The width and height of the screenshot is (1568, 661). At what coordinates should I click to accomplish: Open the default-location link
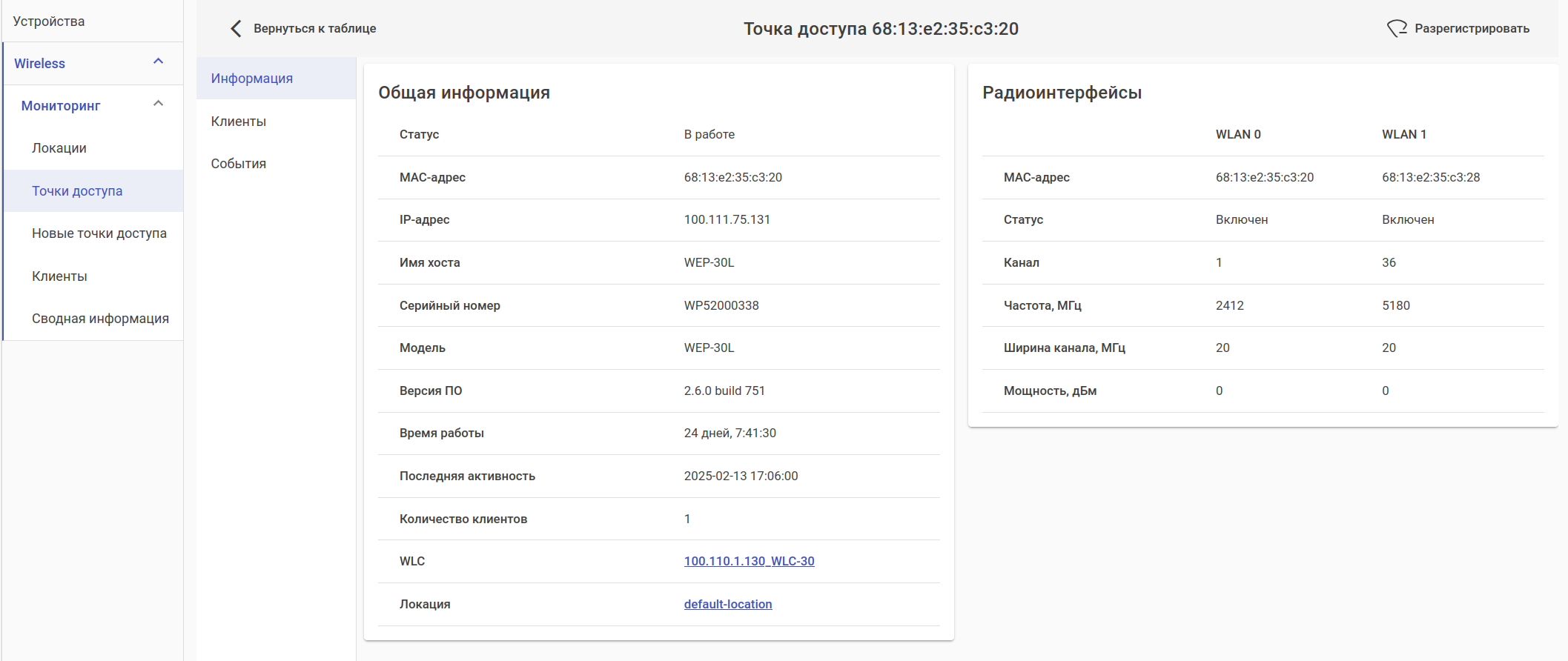tap(728, 605)
